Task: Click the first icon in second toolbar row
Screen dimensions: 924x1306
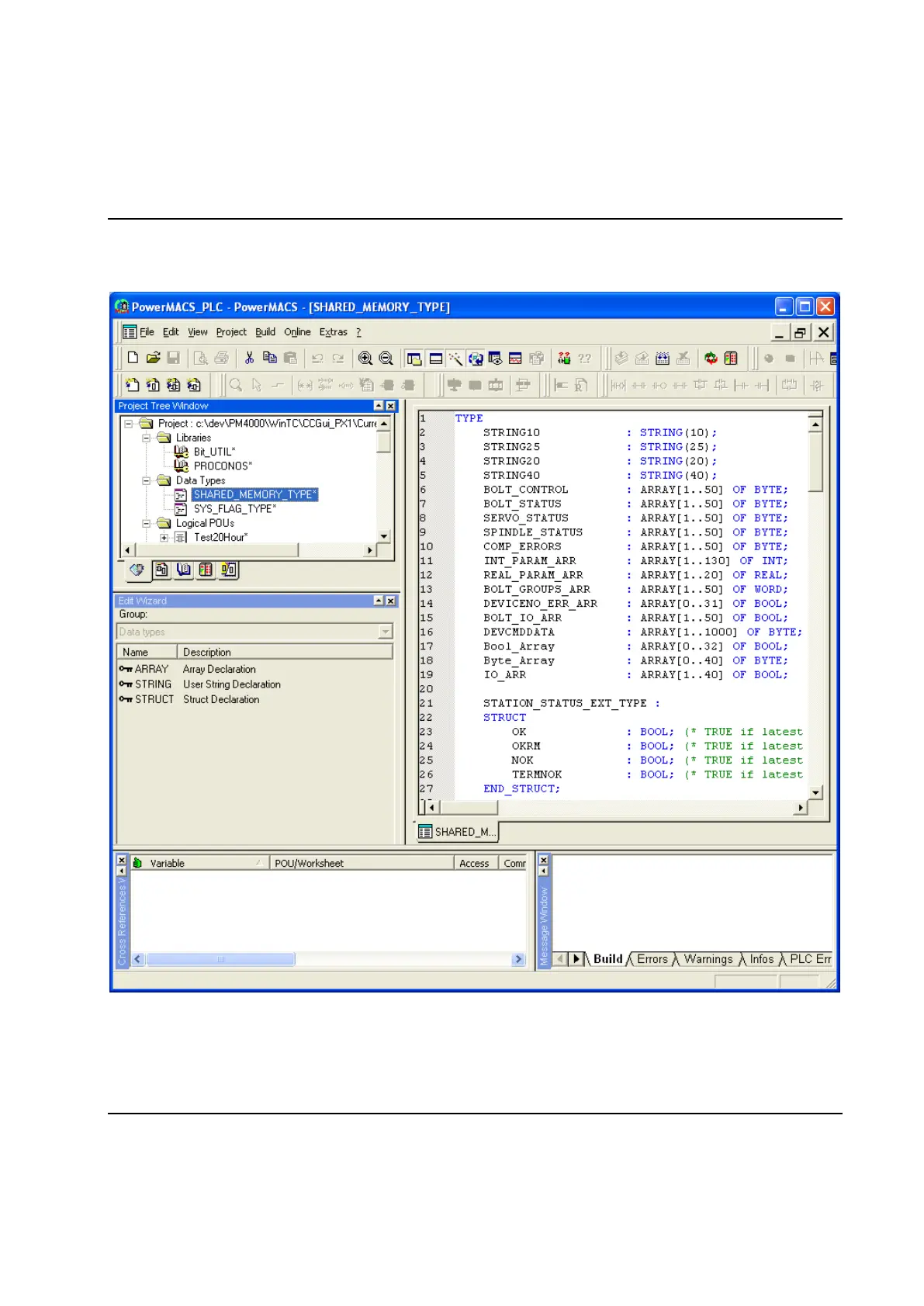Action: point(133,385)
